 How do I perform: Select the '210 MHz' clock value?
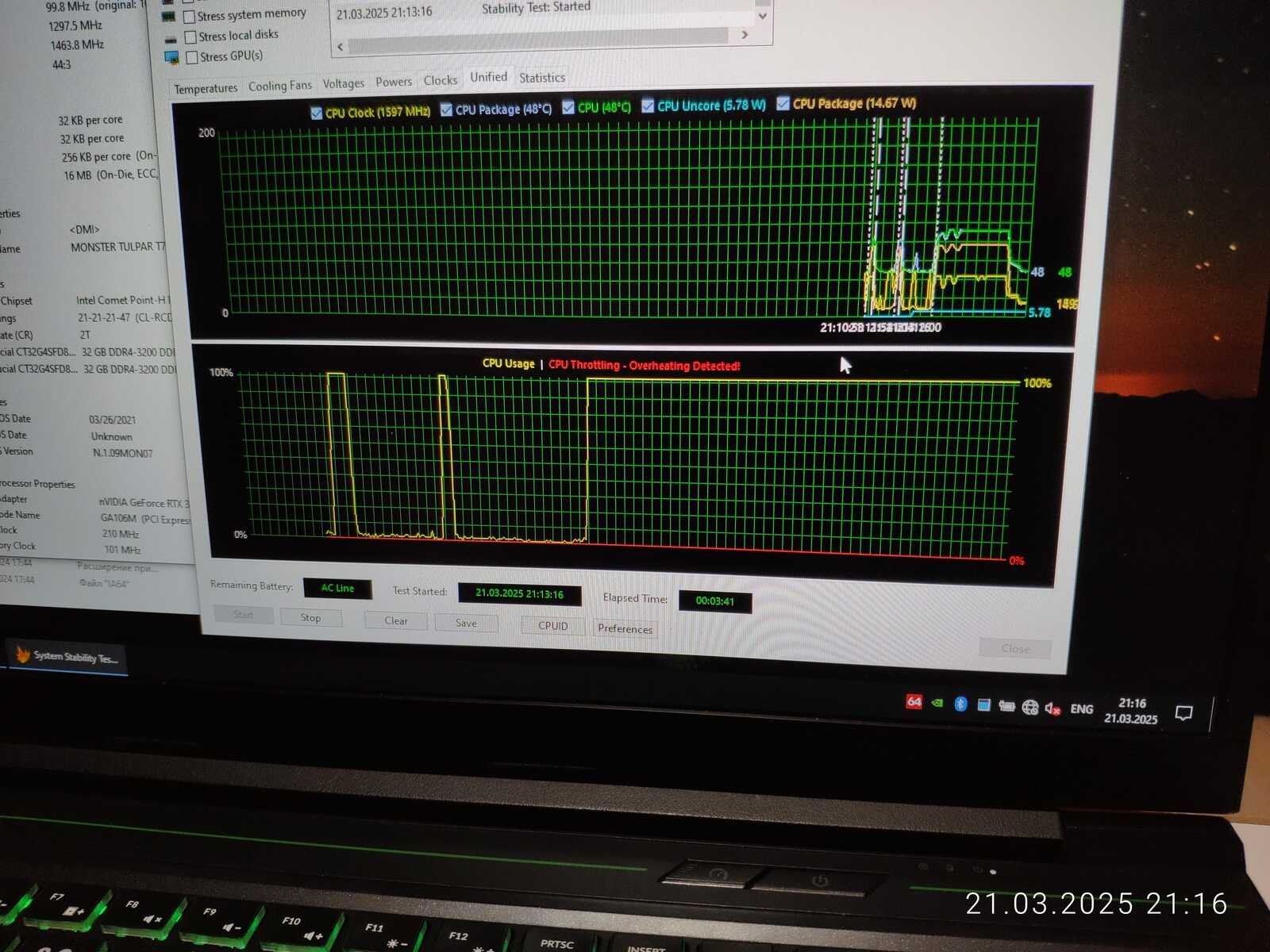pyautogui.click(x=121, y=534)
